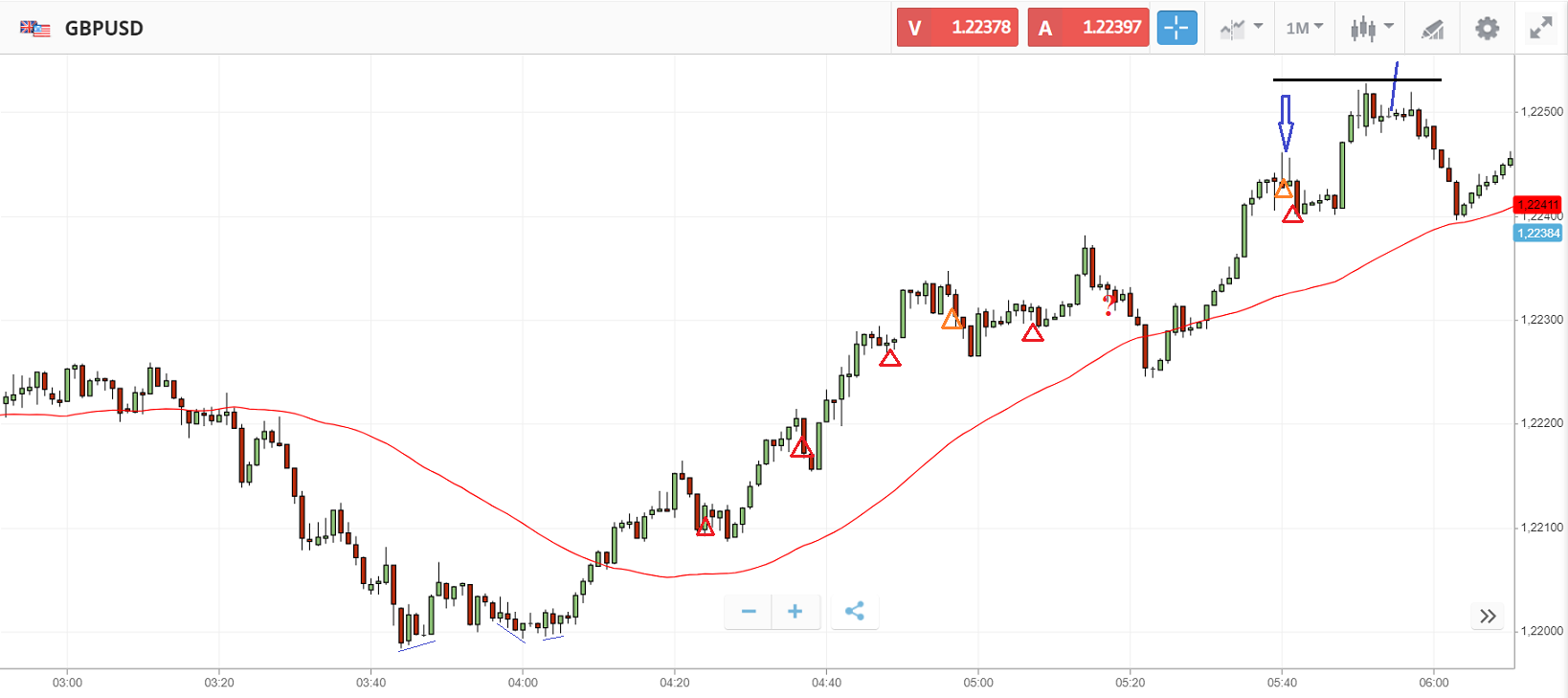Click the GBPUSD flag icon
This screenshot has width=1568, height=698.
(35, 29)
